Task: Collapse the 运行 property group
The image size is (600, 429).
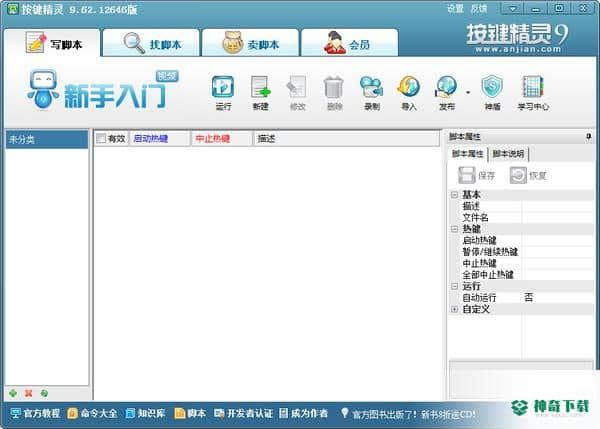Action: [x=454, y=286]
